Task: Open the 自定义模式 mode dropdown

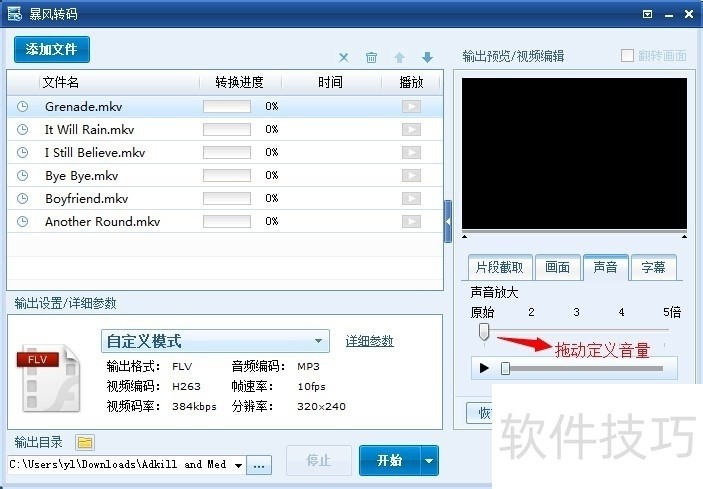Action: (215, 341)
